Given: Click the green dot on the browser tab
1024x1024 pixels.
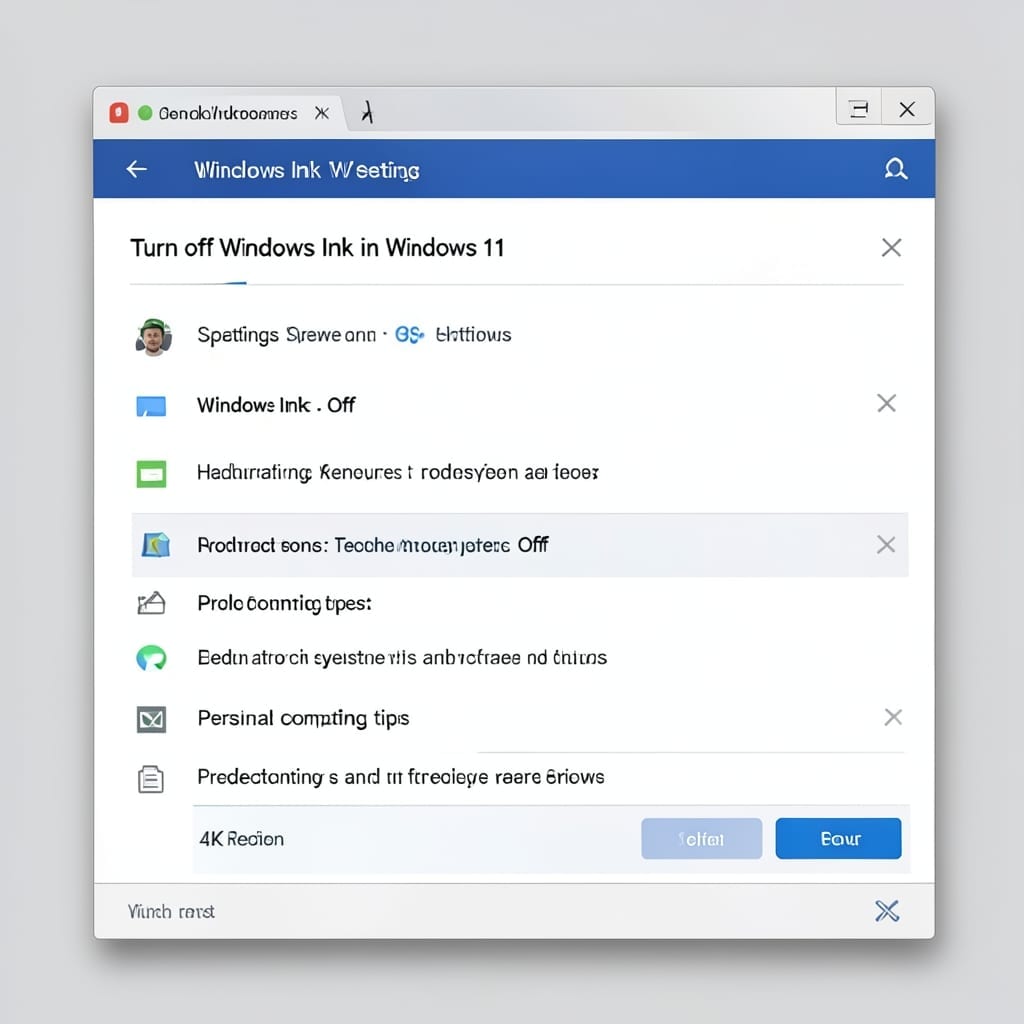Looking at the screenshot, I should coord(145,113).
